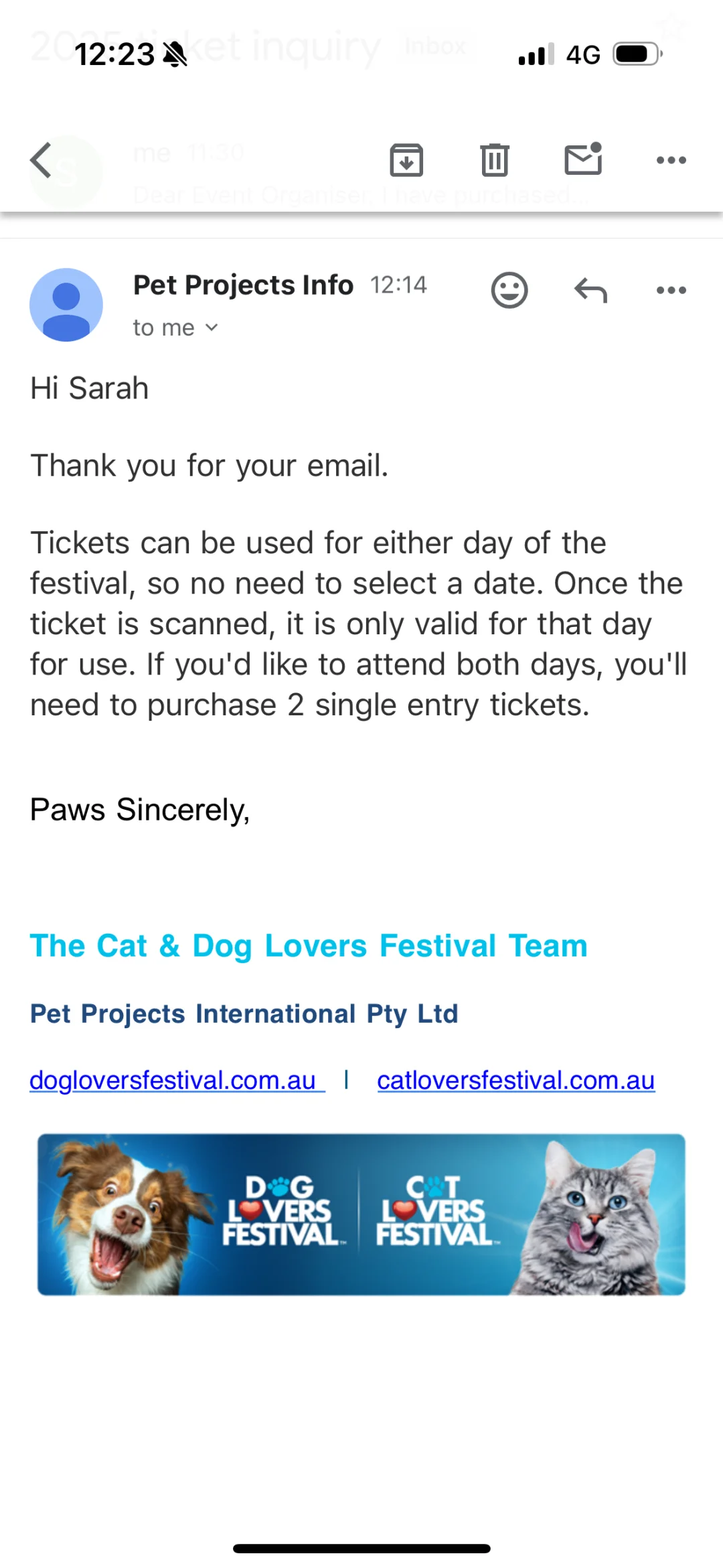Tap the 12:14 message timestamp
The image size is (723, 1568).
398,285
